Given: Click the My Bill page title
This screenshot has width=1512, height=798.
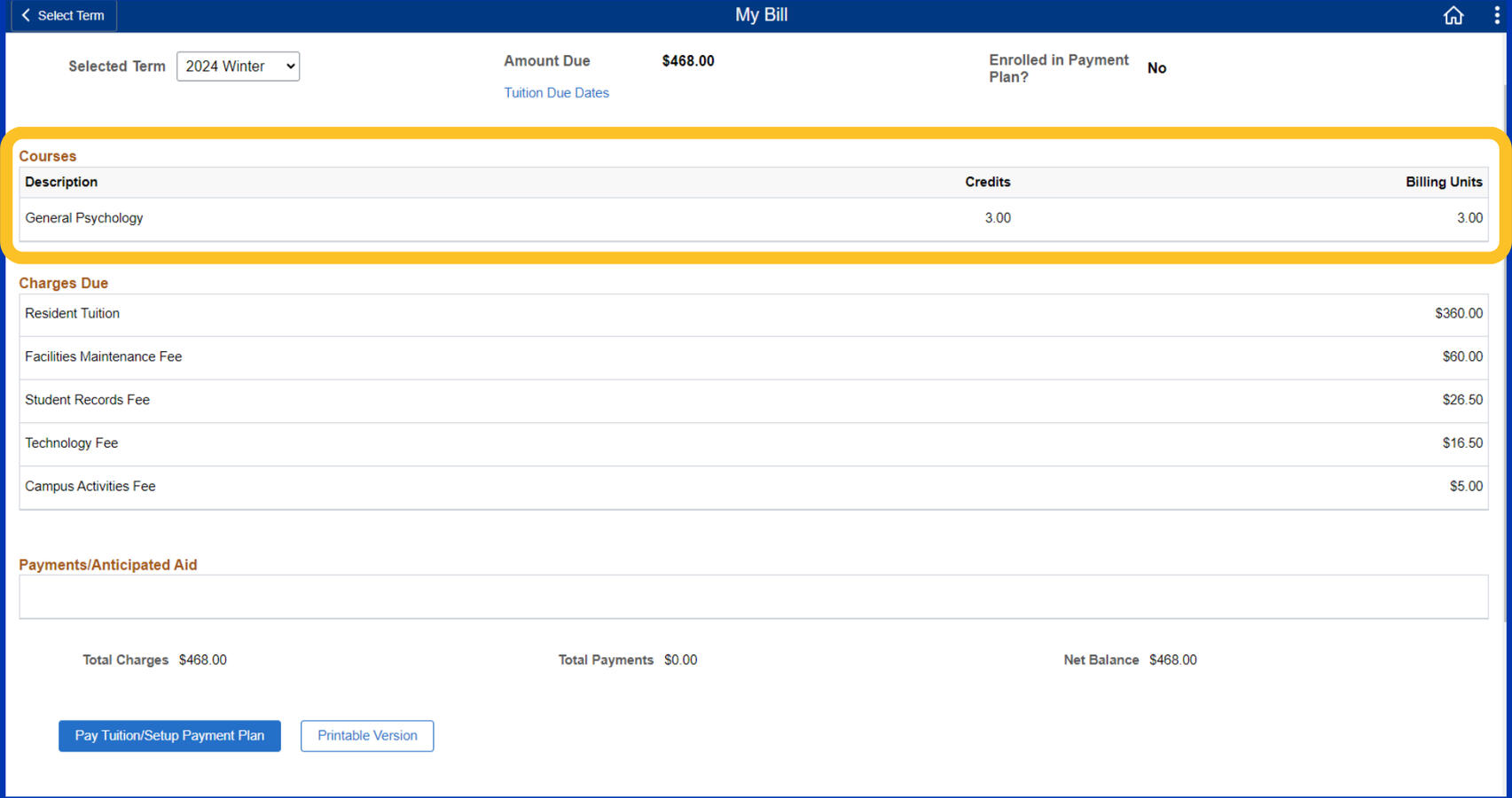Looking at the screenshot, I should [x=761, y=15].
